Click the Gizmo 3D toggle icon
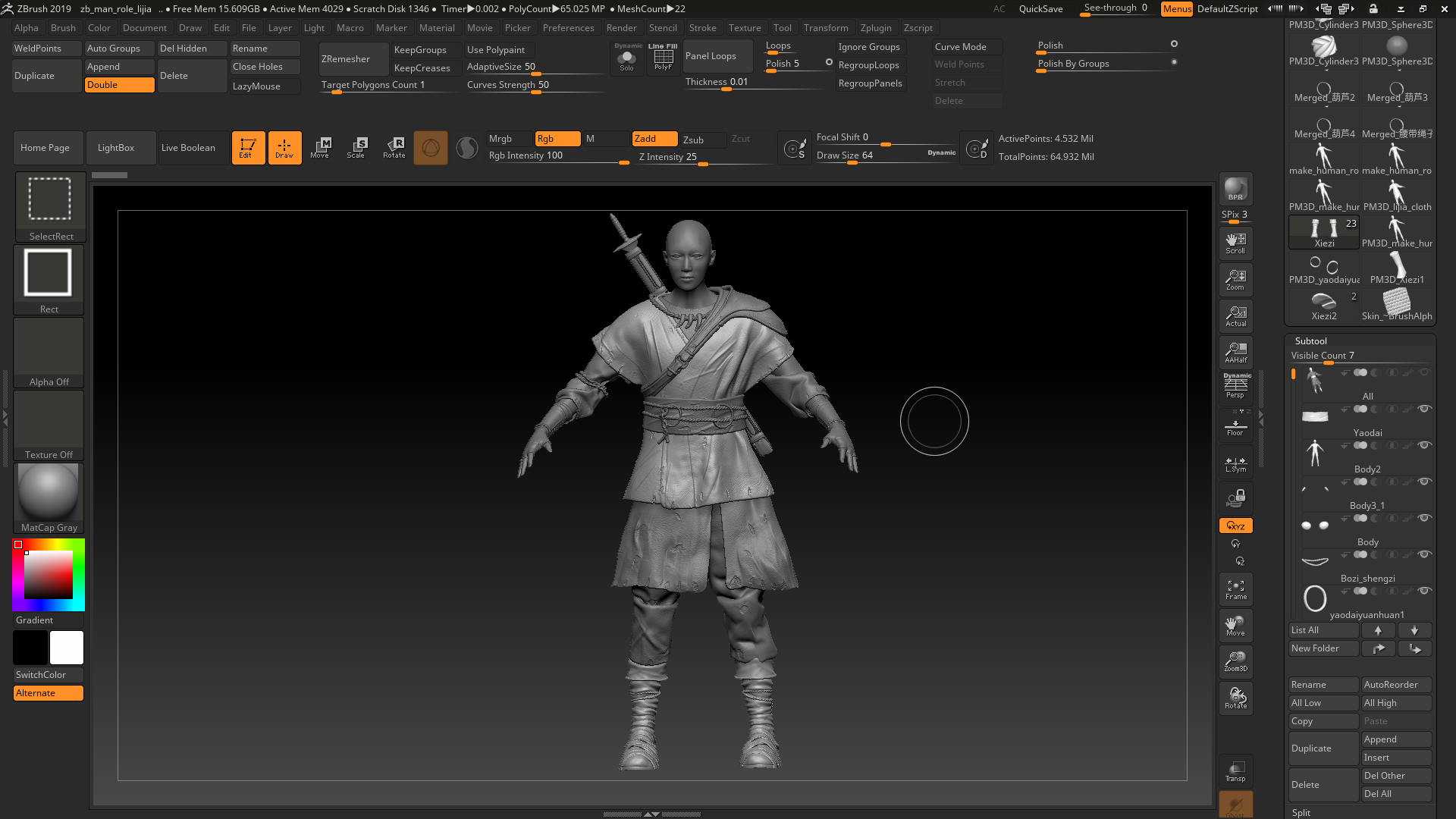The width and height of the screenshot is (1456, 819). pos(431,147)
